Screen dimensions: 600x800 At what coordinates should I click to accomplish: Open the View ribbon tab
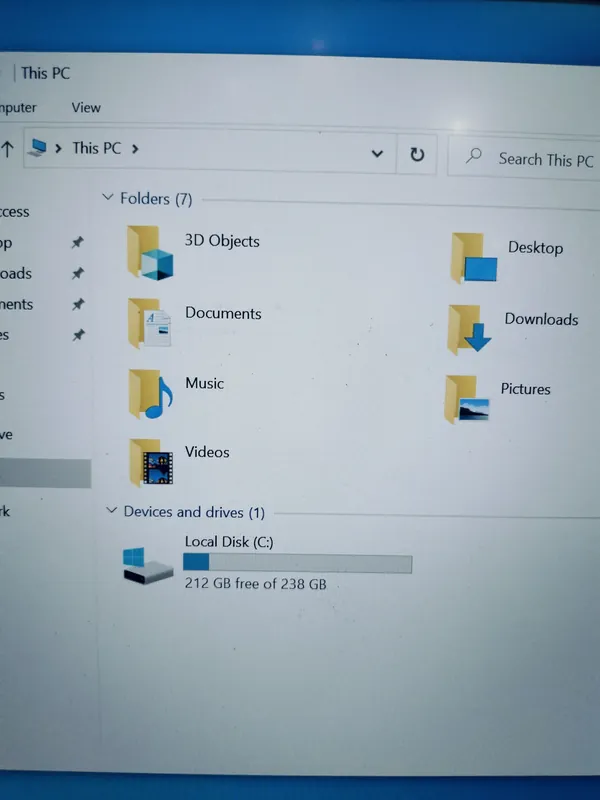click(86, 107)
